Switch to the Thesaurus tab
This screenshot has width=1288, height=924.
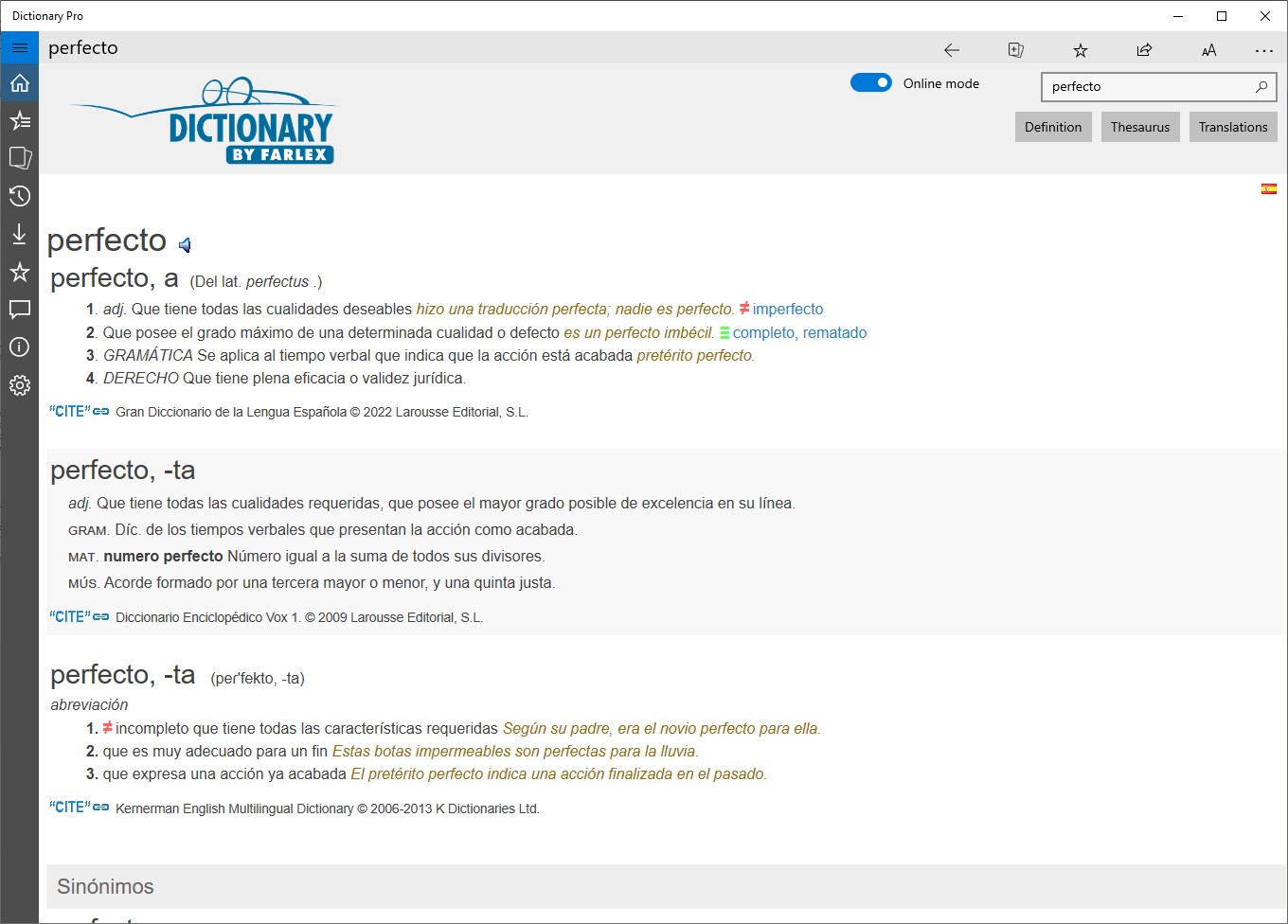pyautogui.click(x=1139, y=126)
